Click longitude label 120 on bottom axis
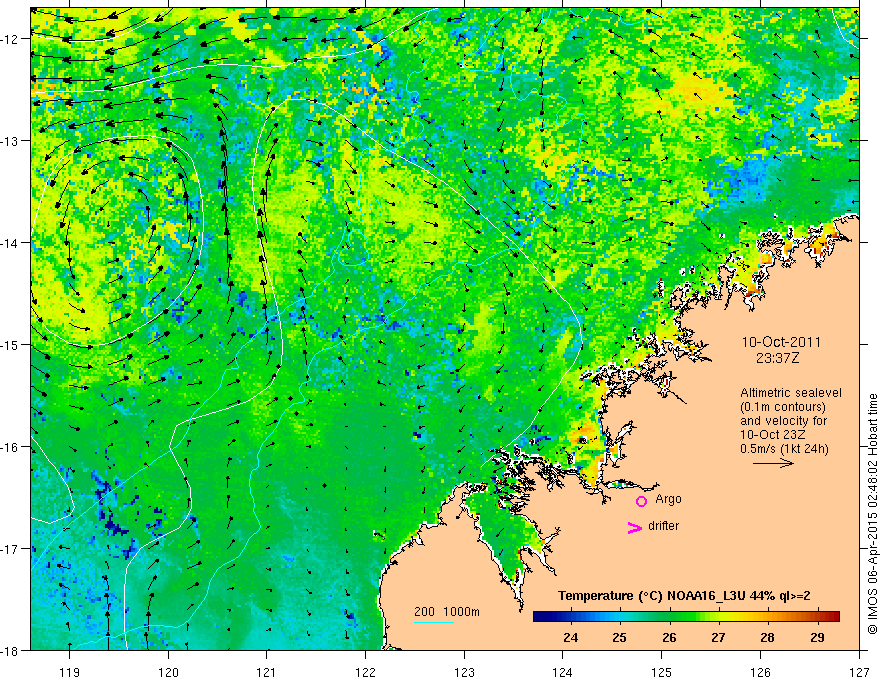 tap(168, 672)
